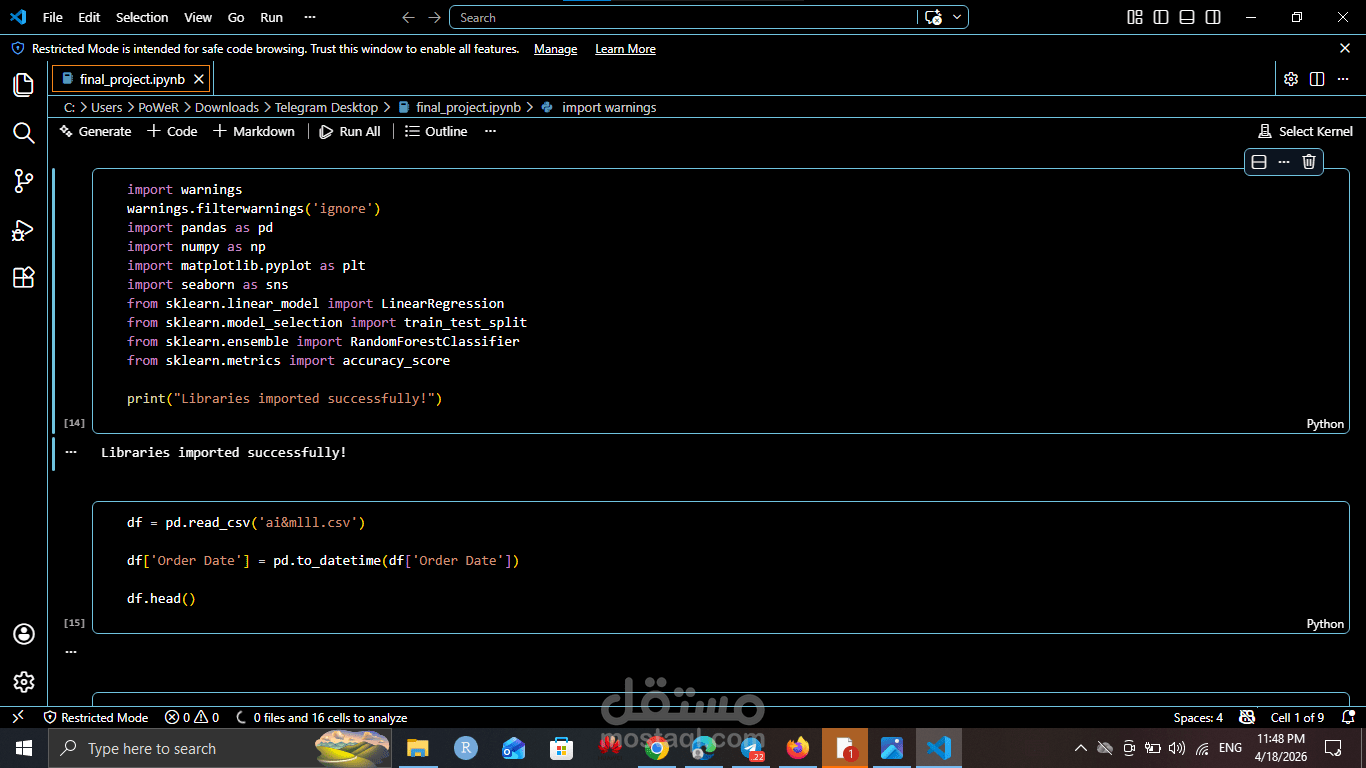
Task: Click the Split Cell icon in cell toolbar
Action: 1260,162
